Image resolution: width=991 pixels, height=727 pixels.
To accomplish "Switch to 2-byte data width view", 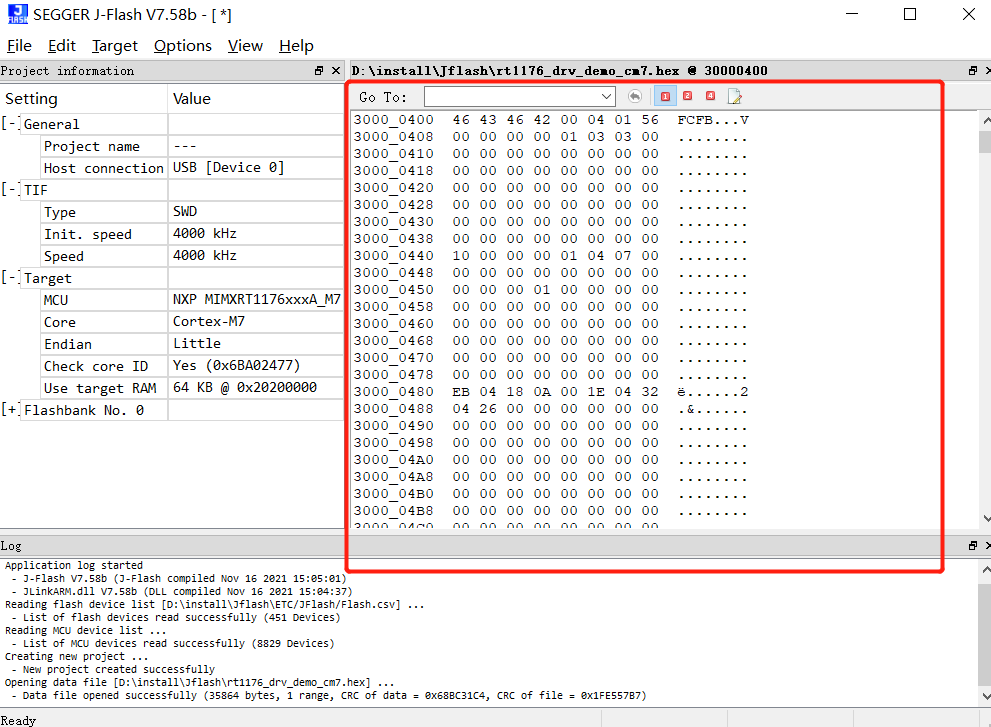I will (x=688, y=97).
